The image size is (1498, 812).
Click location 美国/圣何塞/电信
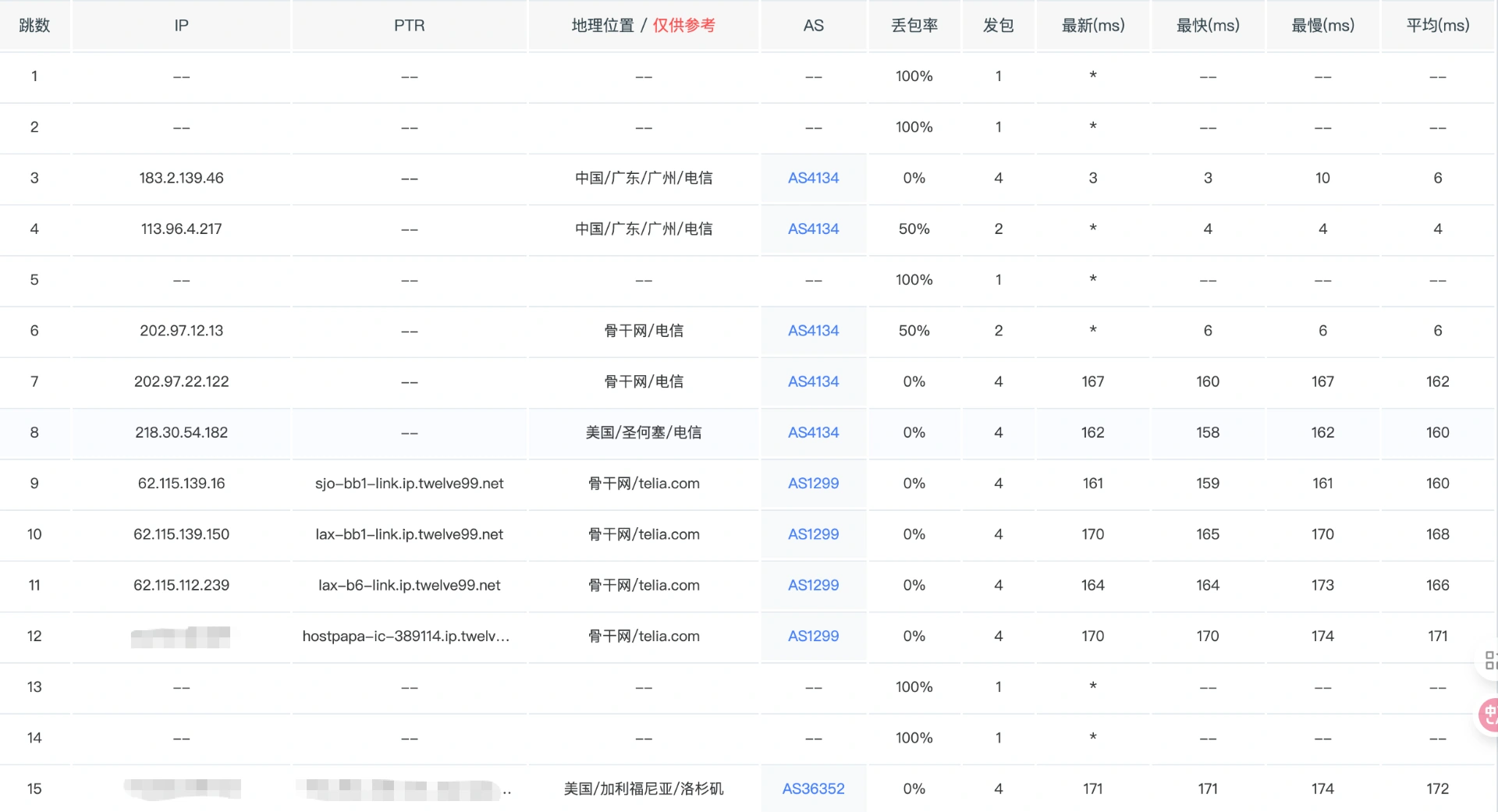coord(644,432)
